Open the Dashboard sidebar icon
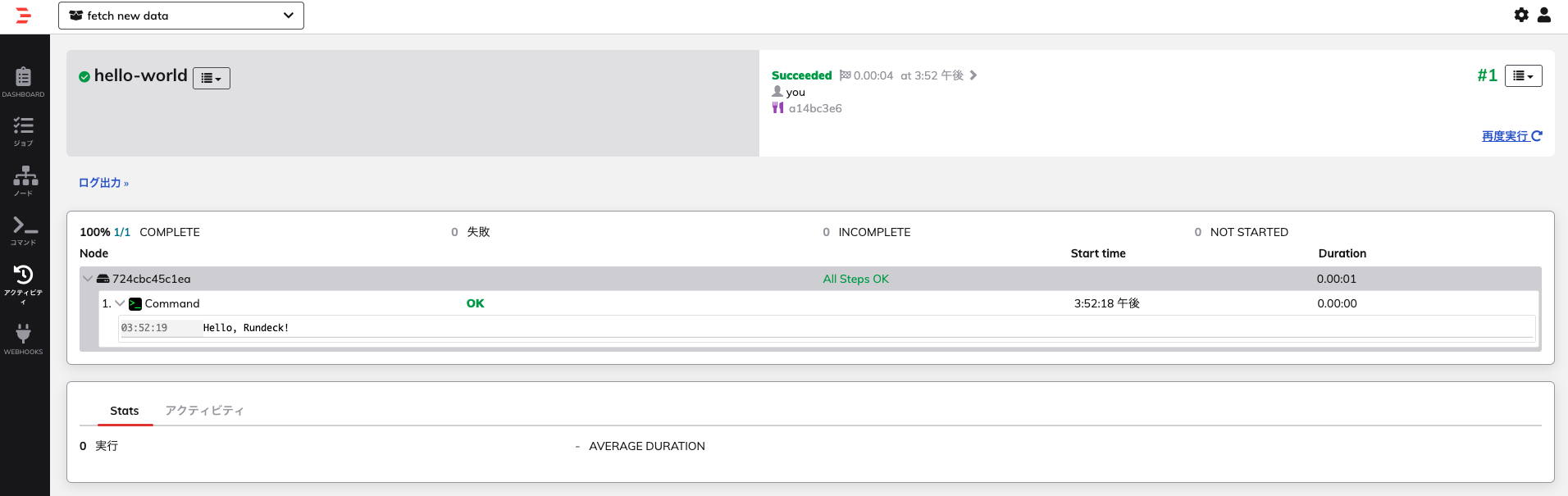 coord(23,82)
